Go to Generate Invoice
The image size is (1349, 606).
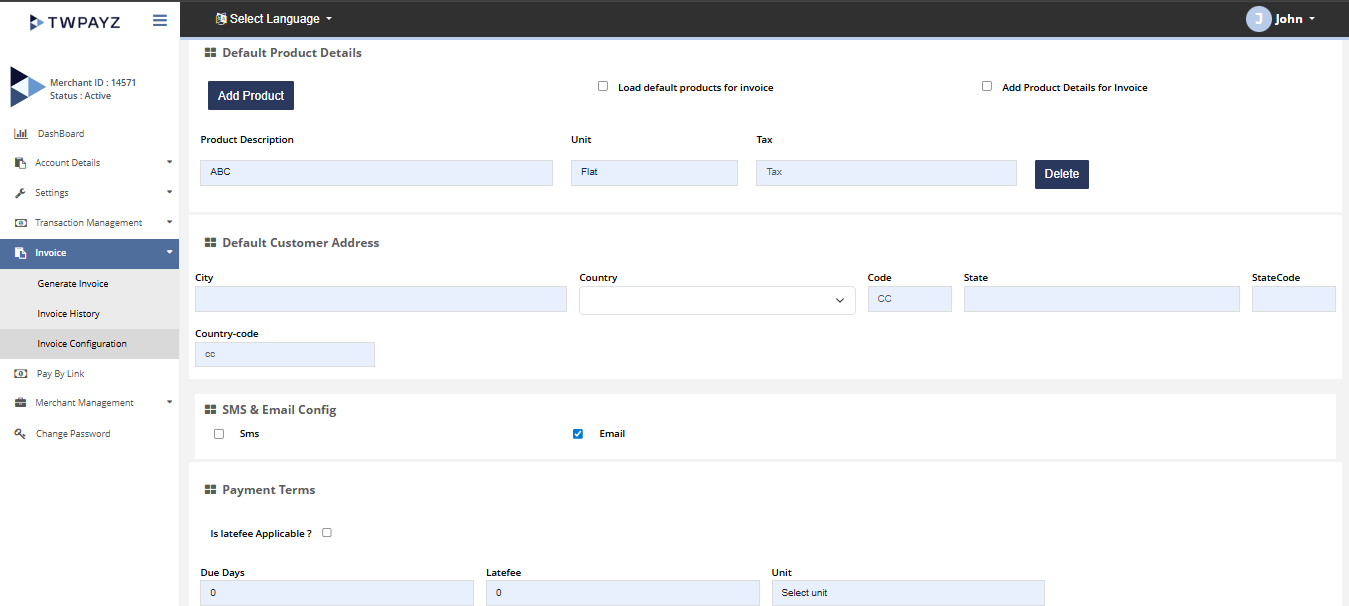click(73, 284)
